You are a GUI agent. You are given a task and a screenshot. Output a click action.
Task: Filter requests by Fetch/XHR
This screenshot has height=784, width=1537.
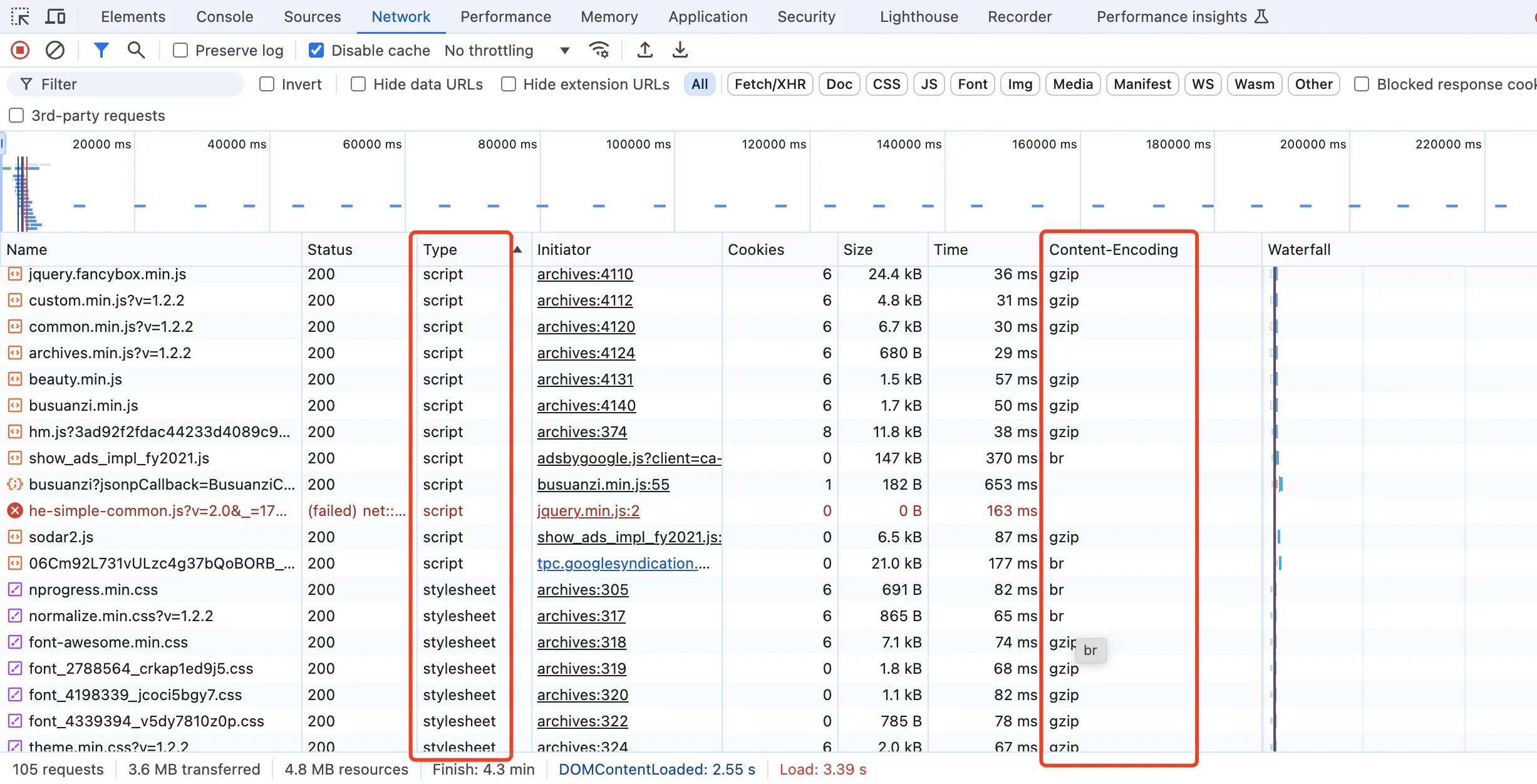point(770,84)
